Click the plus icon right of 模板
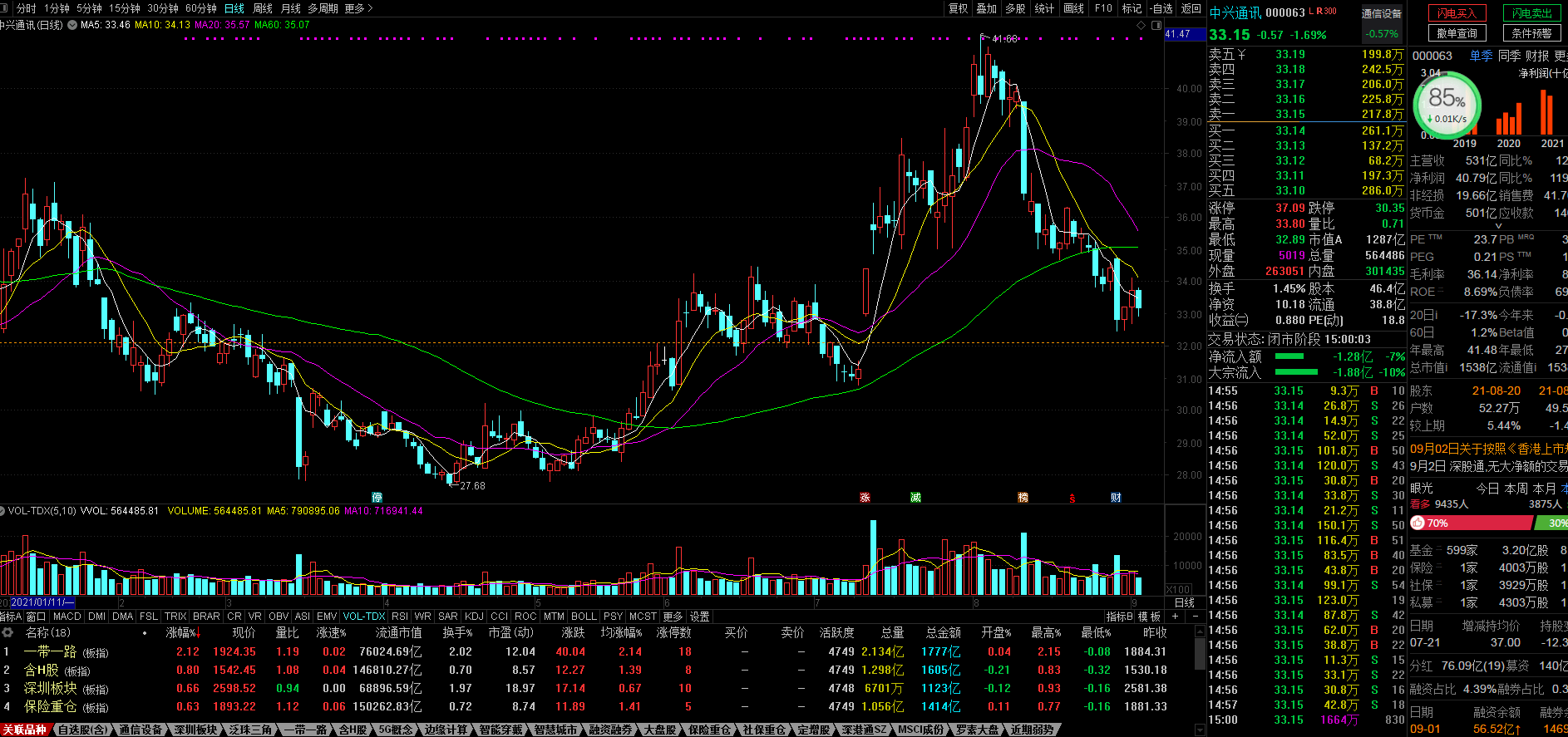Image resolution: width=1568 pixels, height=737 pixels. point(1175,617)
